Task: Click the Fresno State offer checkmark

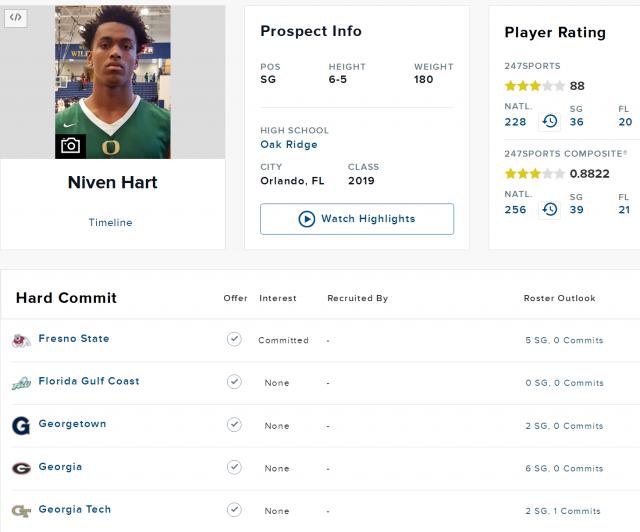Action: pos(234,339)
